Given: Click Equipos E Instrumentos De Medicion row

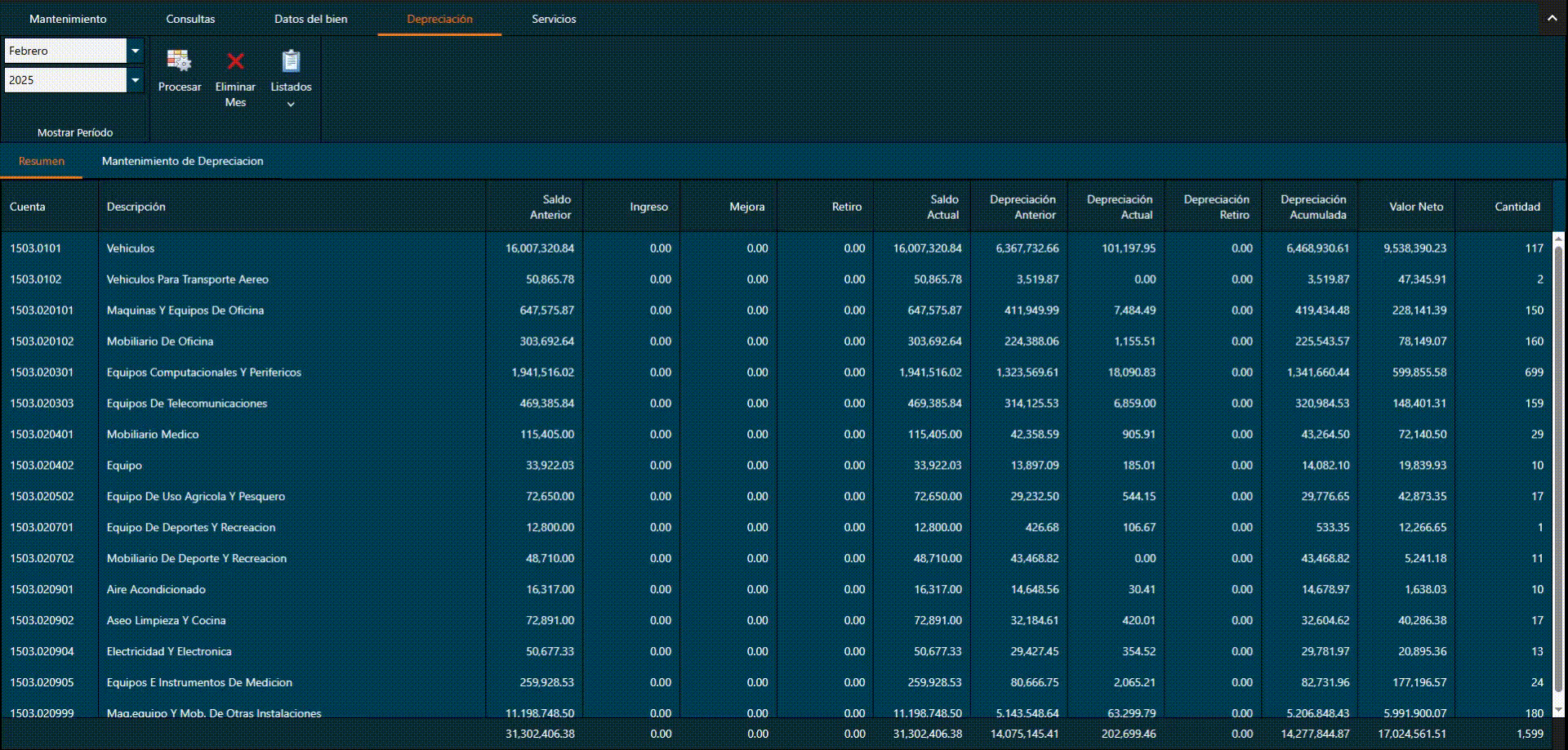Looking at the screenshot, I should (776, 683).
